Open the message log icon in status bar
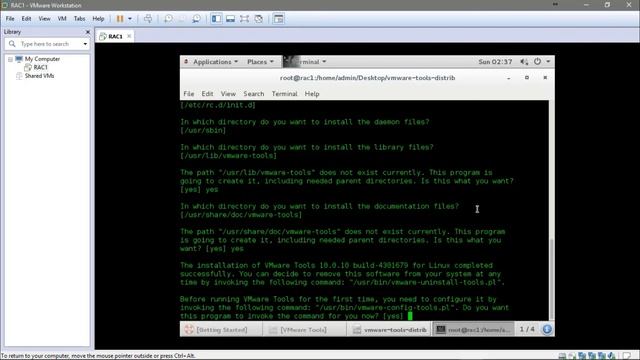640x360 pixels. click(627, 356)
